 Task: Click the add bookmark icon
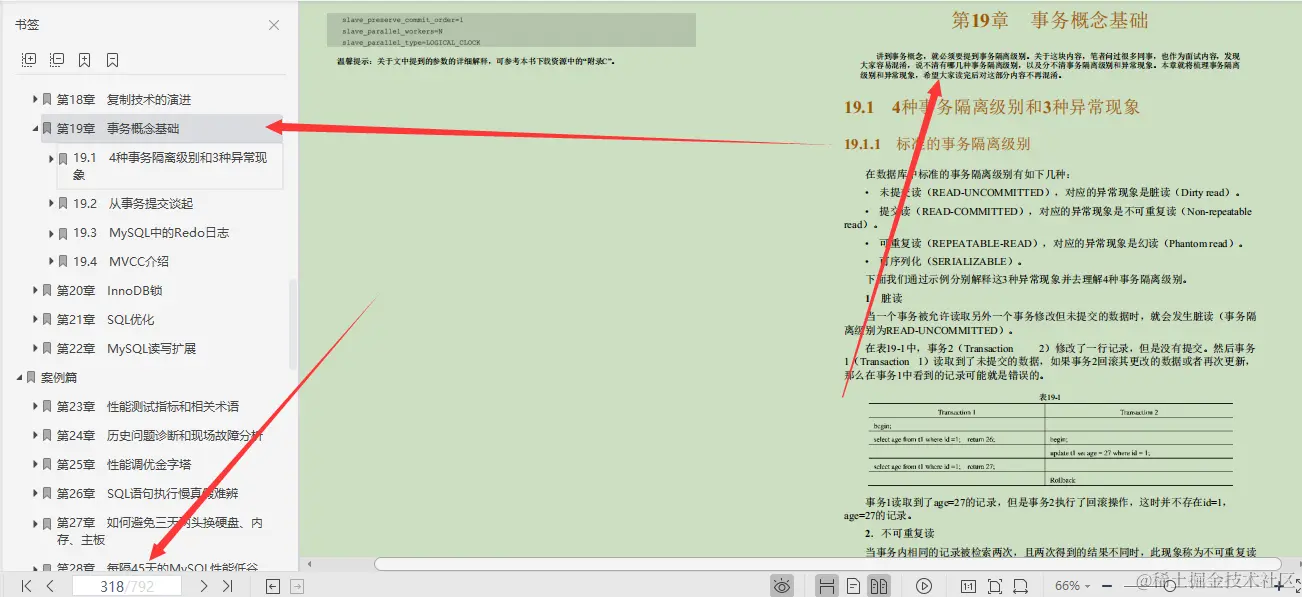(85, 60)
